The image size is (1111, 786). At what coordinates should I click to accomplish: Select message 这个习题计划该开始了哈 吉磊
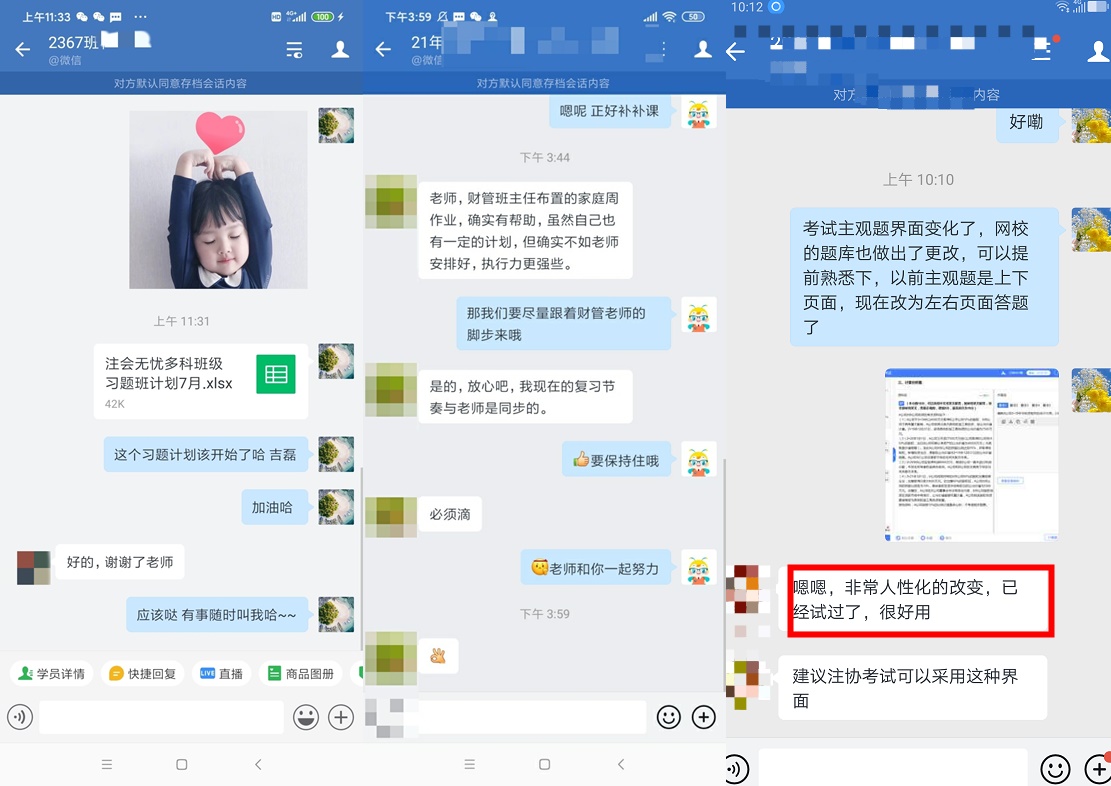pyautogui.click(x=206, y=454)
